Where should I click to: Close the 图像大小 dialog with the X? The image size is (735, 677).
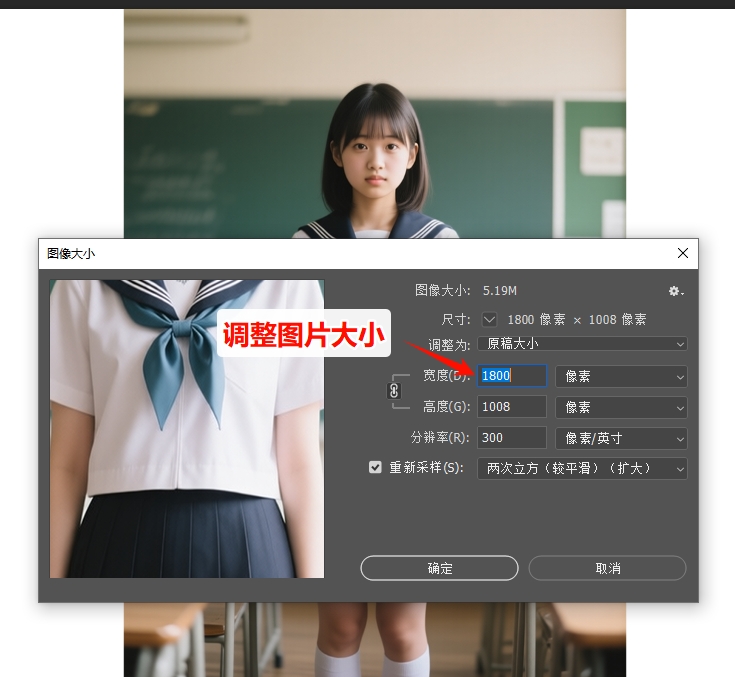tap(682, 253)
